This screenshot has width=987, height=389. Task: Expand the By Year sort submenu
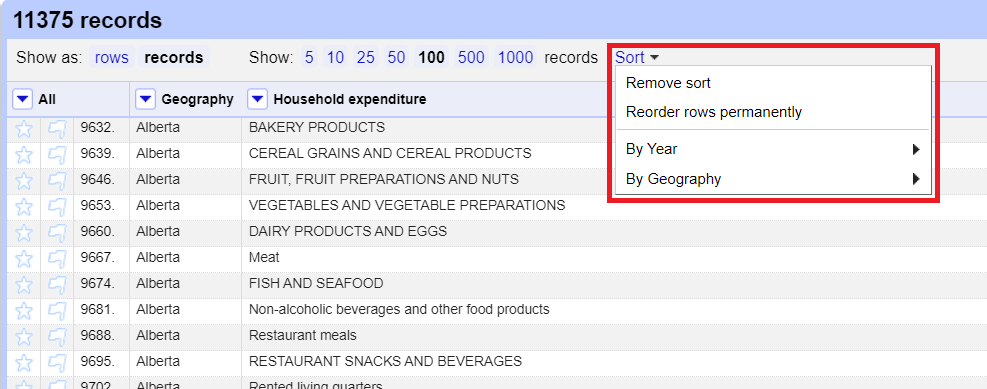pyautogui.click(x=772, y=149)
